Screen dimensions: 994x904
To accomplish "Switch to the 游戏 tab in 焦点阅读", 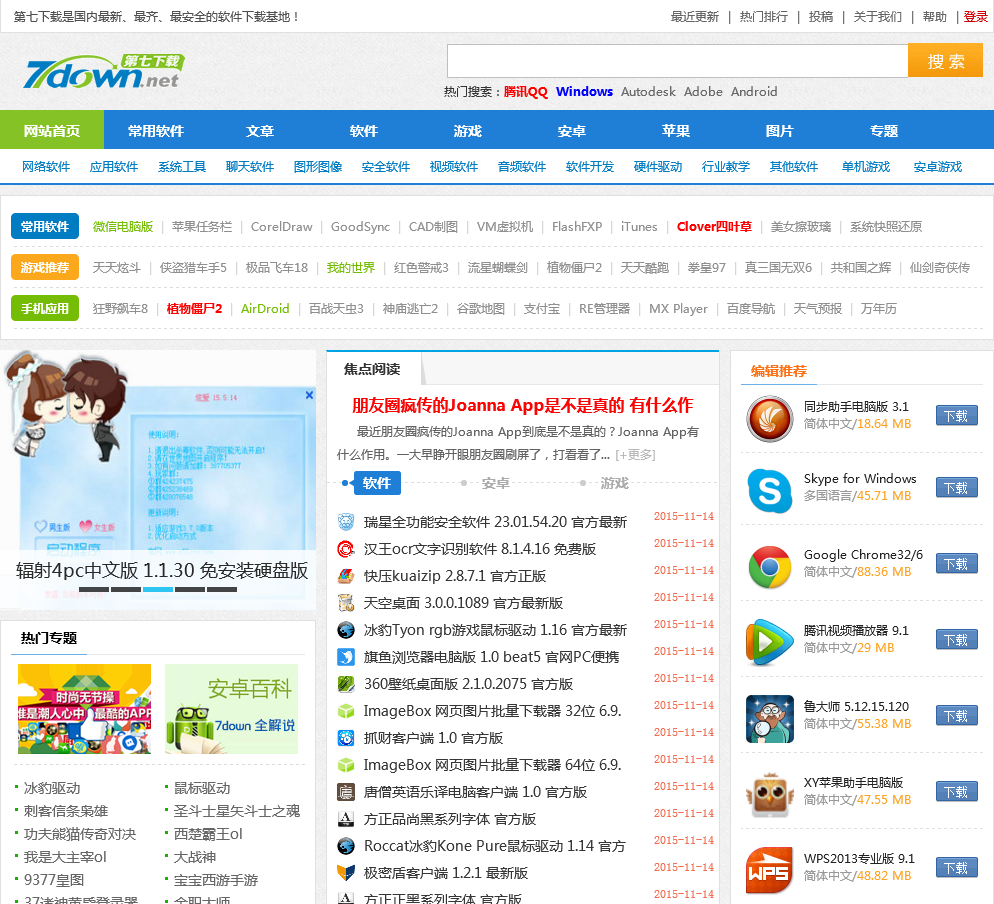I will click(614, 483).
